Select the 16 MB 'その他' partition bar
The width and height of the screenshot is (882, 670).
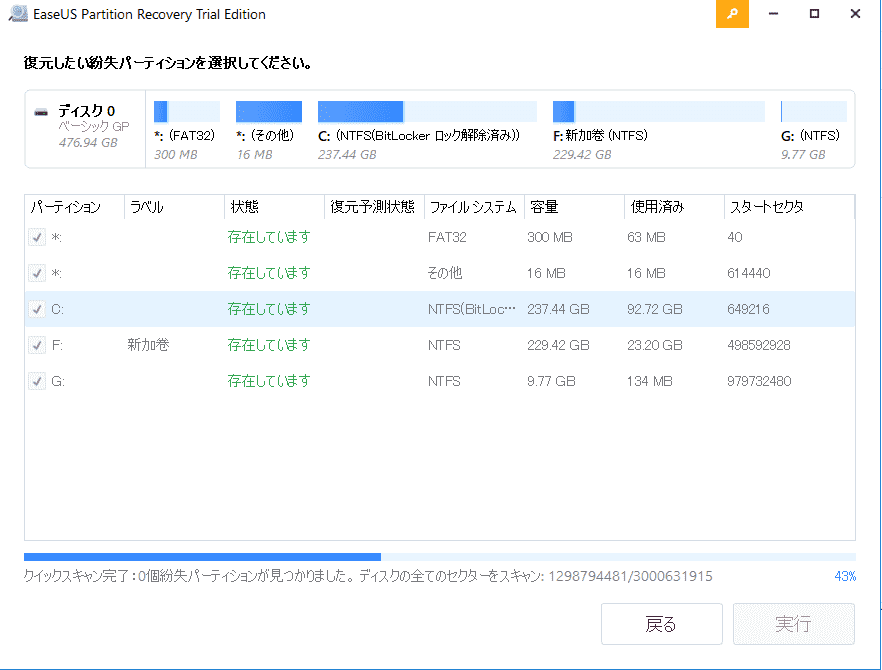tap(268, 111)
